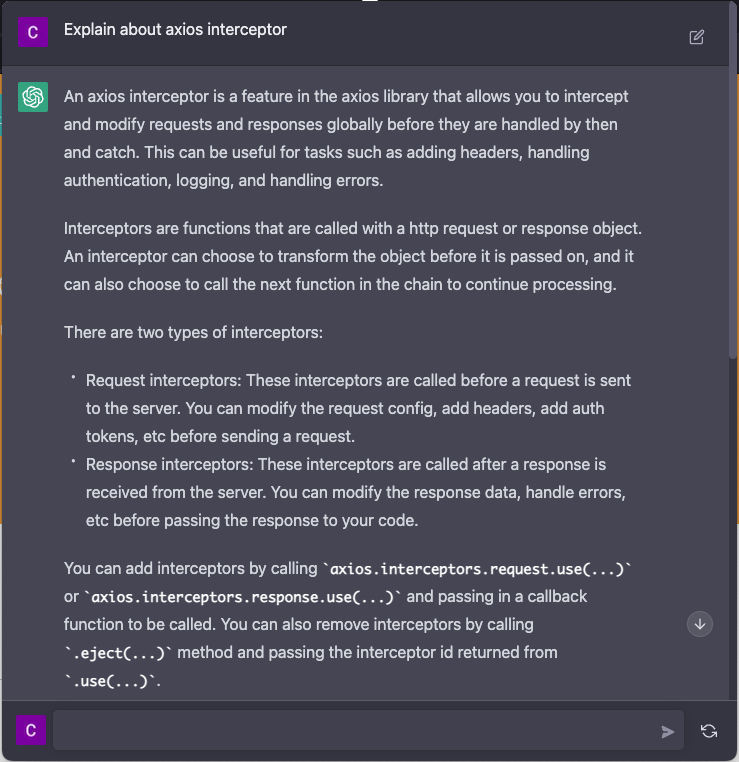Click the 'There are two types of interceptors' line

(x=193, y=331)
